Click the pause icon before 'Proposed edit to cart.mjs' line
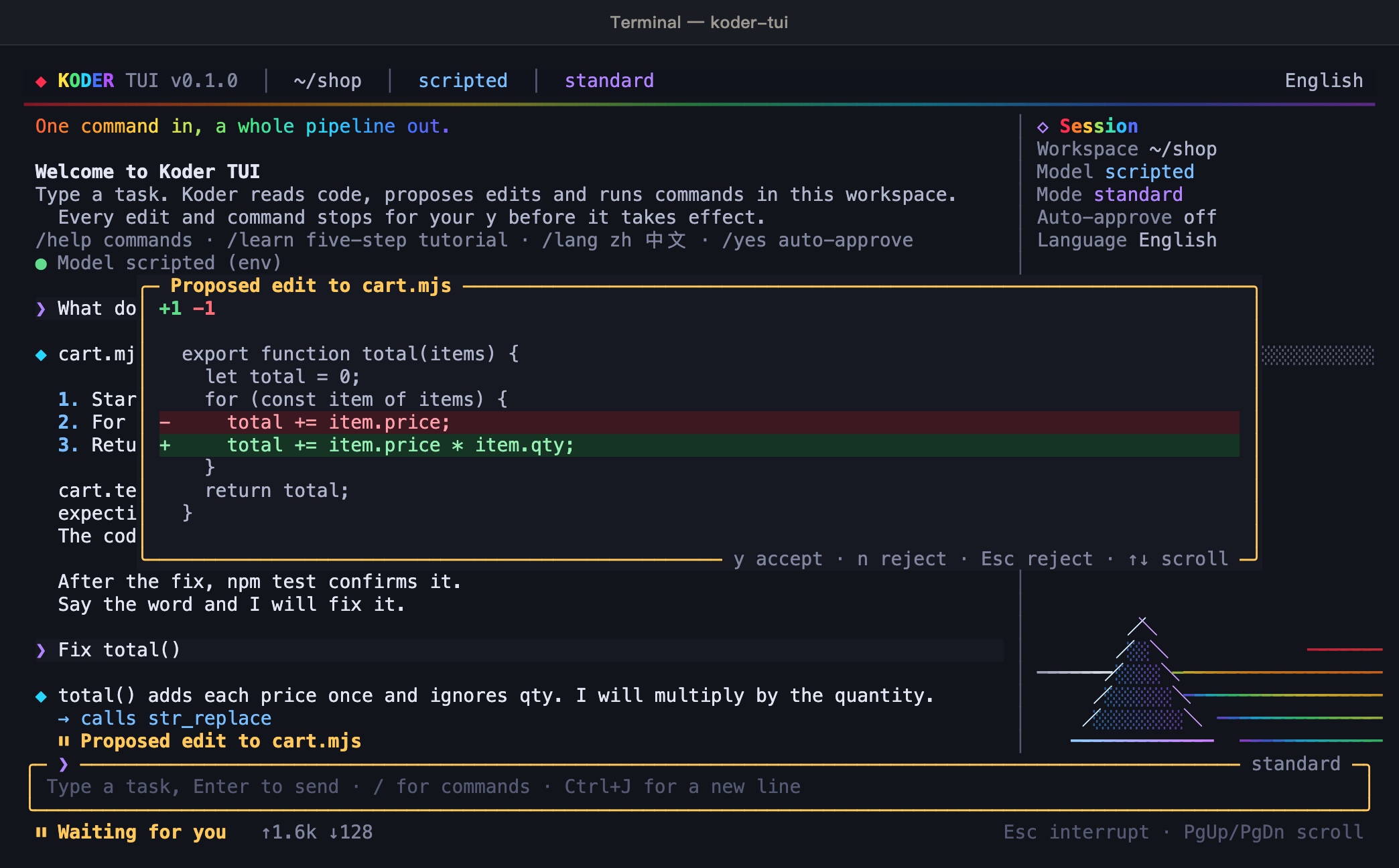This screenshot has width=1399, height=868. point(64,741)
